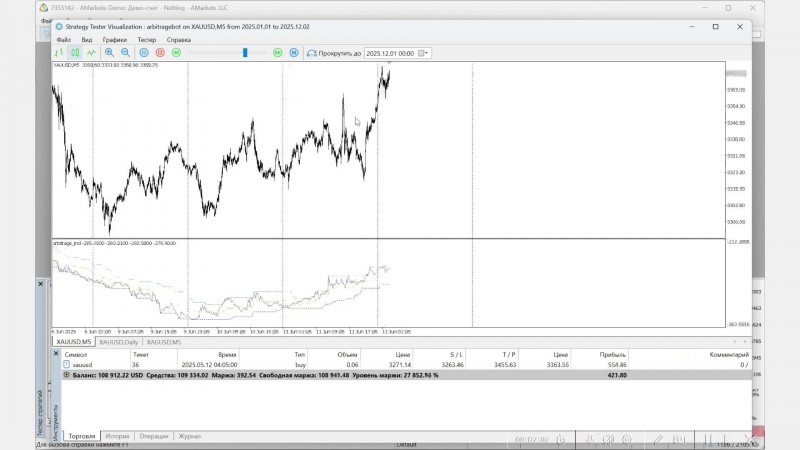Click the S / L column header

[x=457, y=355]
